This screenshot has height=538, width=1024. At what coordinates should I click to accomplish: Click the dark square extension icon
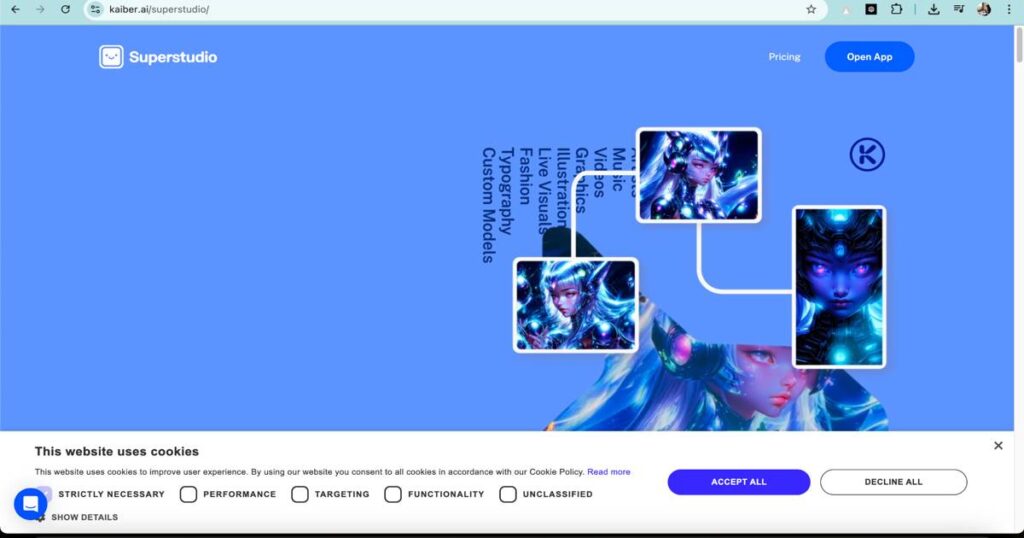[871, 9]
